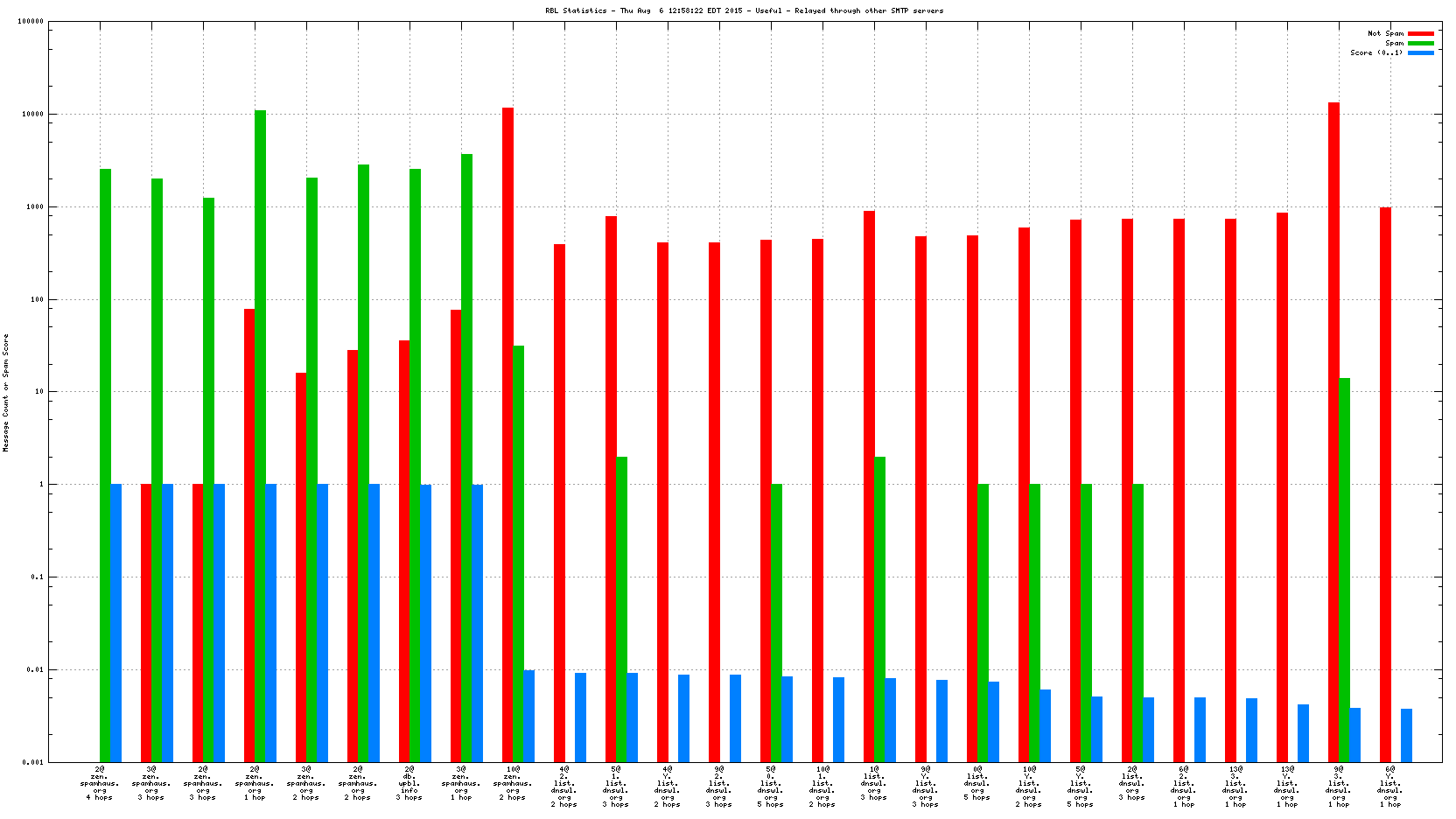Click the '4@ 2.list.dnswl.org 2 hops' axis label
The image size is (1456, 819).
point(564,785)
